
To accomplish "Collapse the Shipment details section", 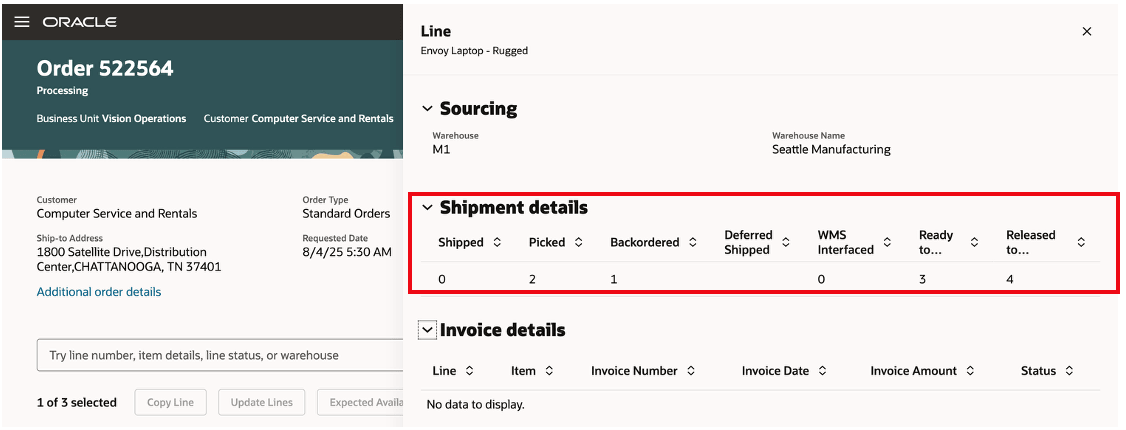I will pos(428,208).
